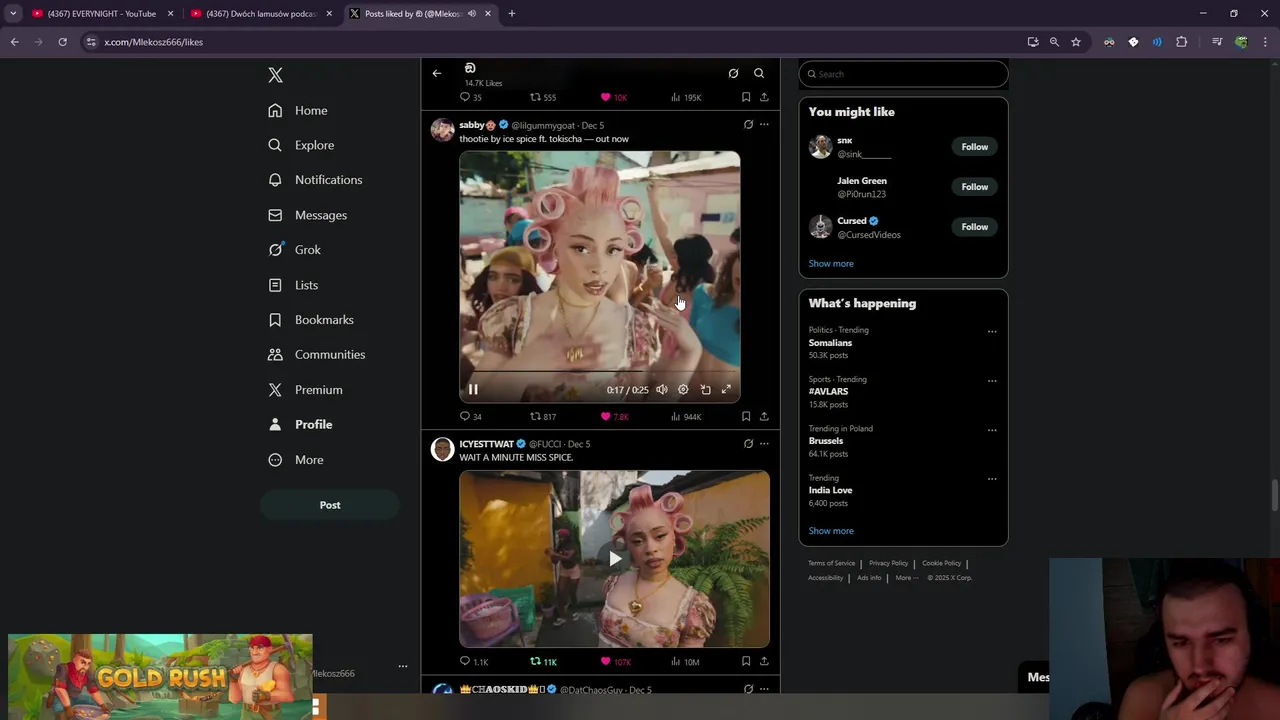Reload the page in Chrome
This screenshot has width=1280, height=720.
pyautogui.click(x=62, y=42)
